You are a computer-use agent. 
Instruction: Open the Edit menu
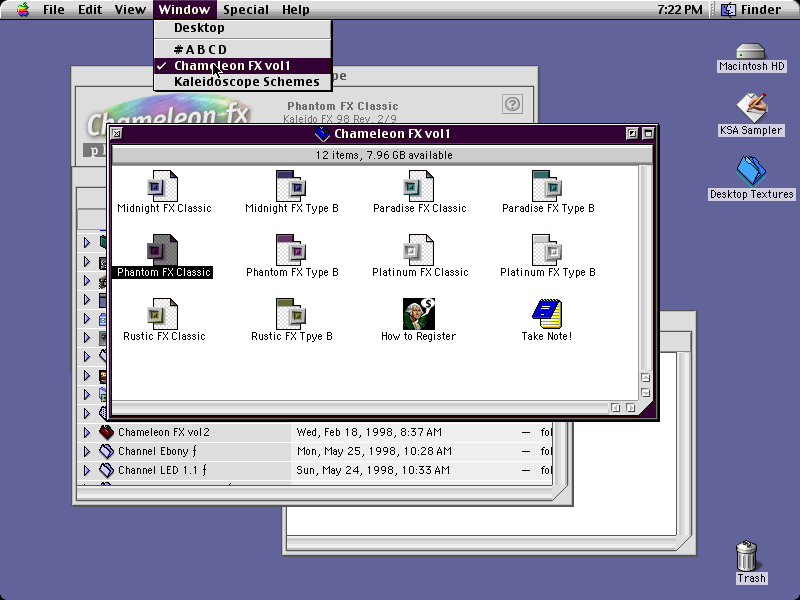90,9
